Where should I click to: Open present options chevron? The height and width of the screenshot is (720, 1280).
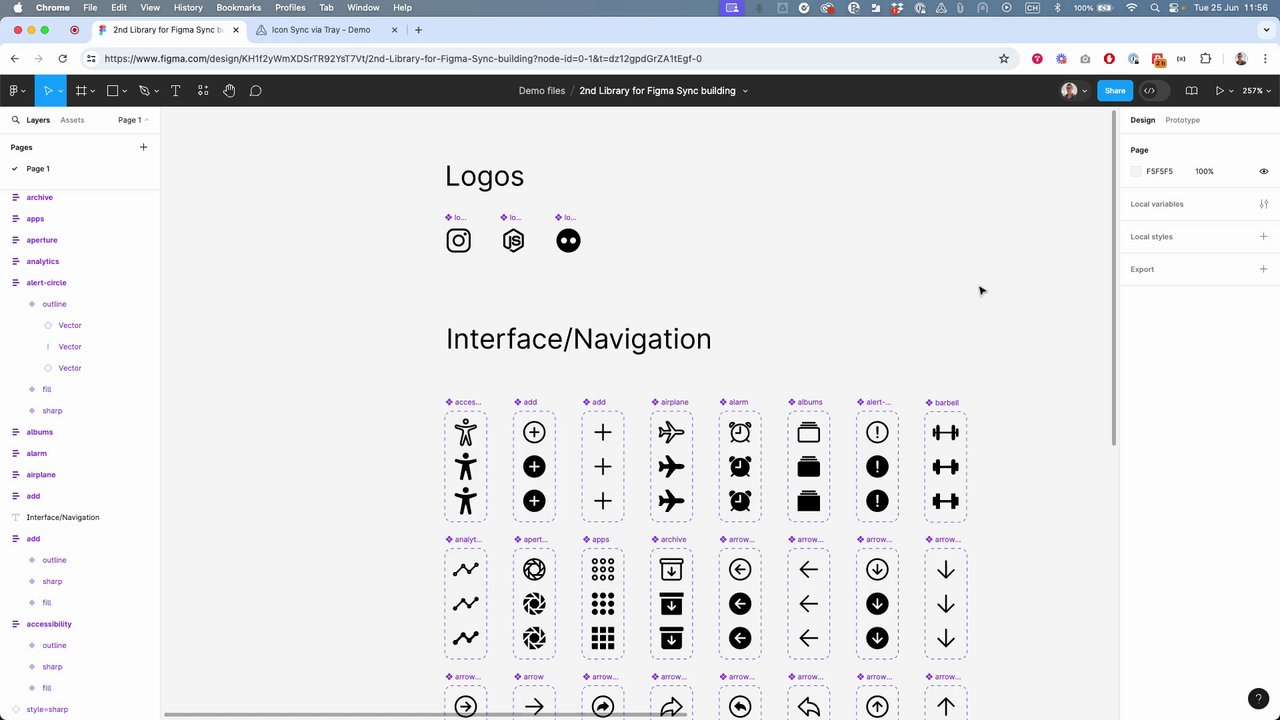click(x=1232, y=92)
